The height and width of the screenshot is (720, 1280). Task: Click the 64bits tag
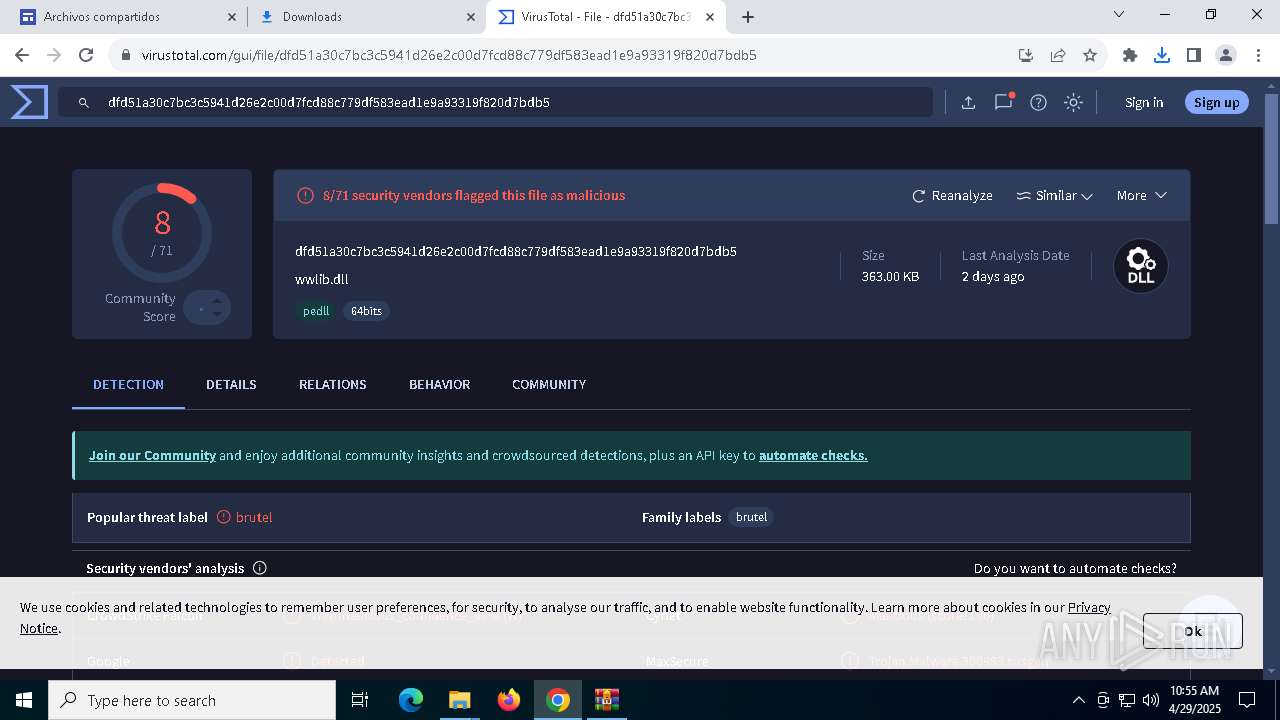366,311
